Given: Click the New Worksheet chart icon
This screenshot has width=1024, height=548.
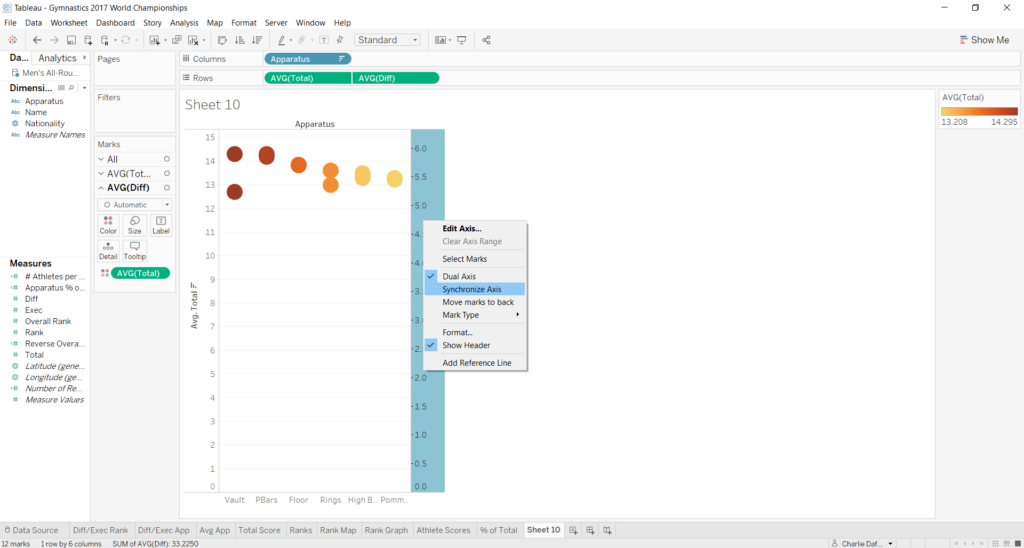Looking at the screenshot, I should (155, 40).
